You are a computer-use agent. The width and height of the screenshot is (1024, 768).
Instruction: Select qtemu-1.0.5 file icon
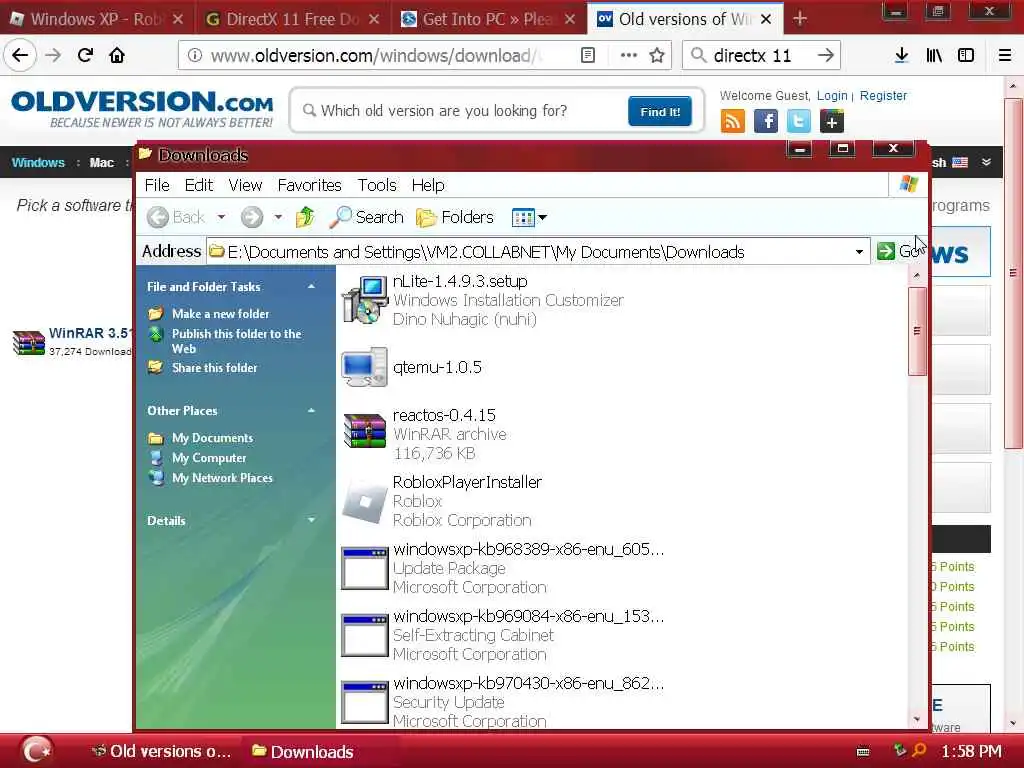tap(364, 367)
